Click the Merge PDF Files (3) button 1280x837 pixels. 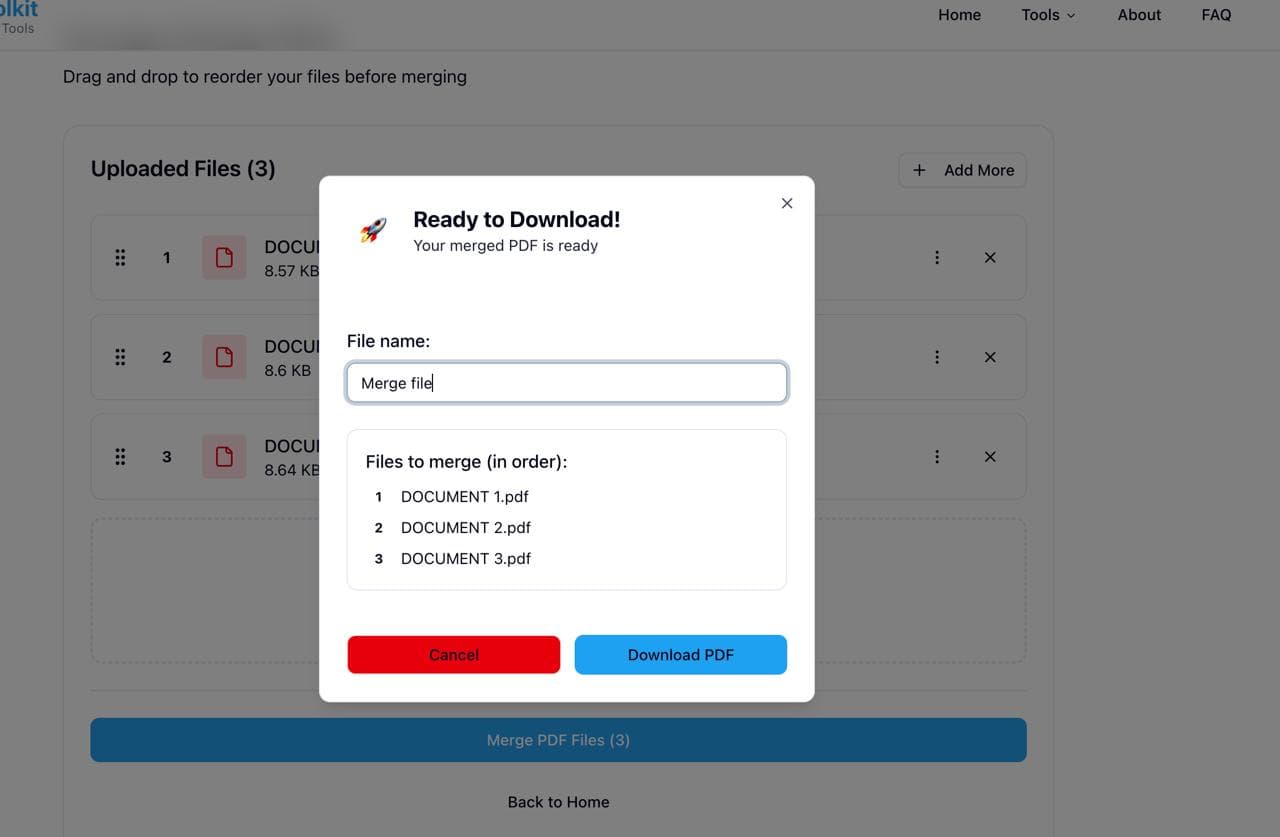click(x=558, y=740)
